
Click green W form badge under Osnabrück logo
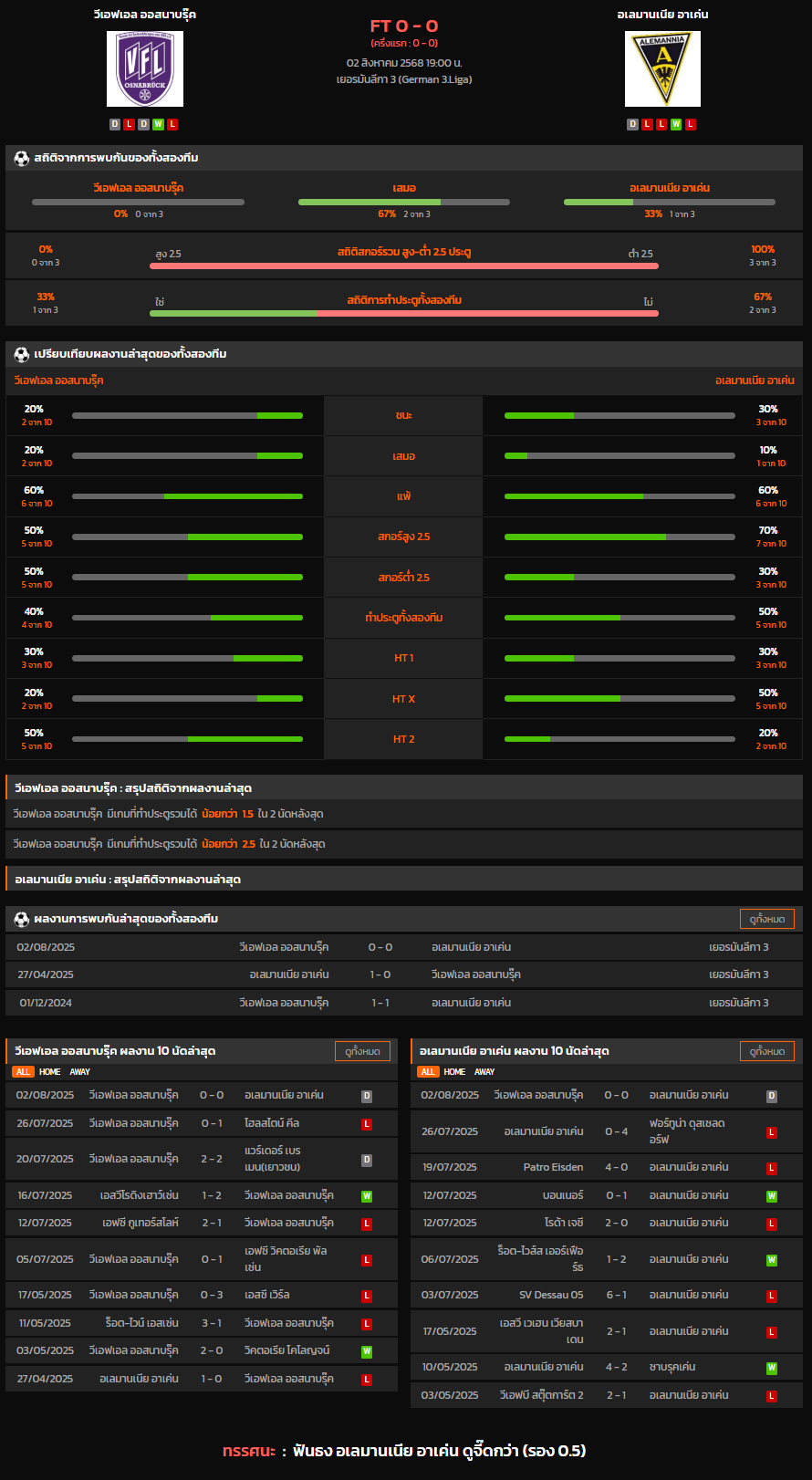158,124
